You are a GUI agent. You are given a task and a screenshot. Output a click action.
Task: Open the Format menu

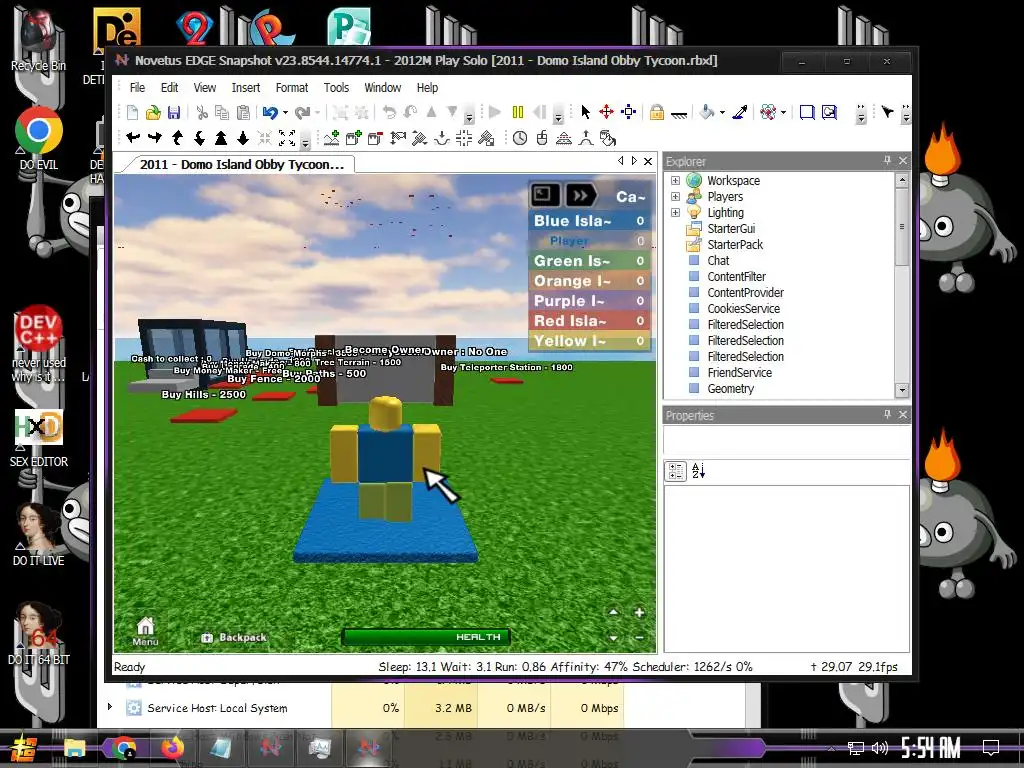pos(291,88)
